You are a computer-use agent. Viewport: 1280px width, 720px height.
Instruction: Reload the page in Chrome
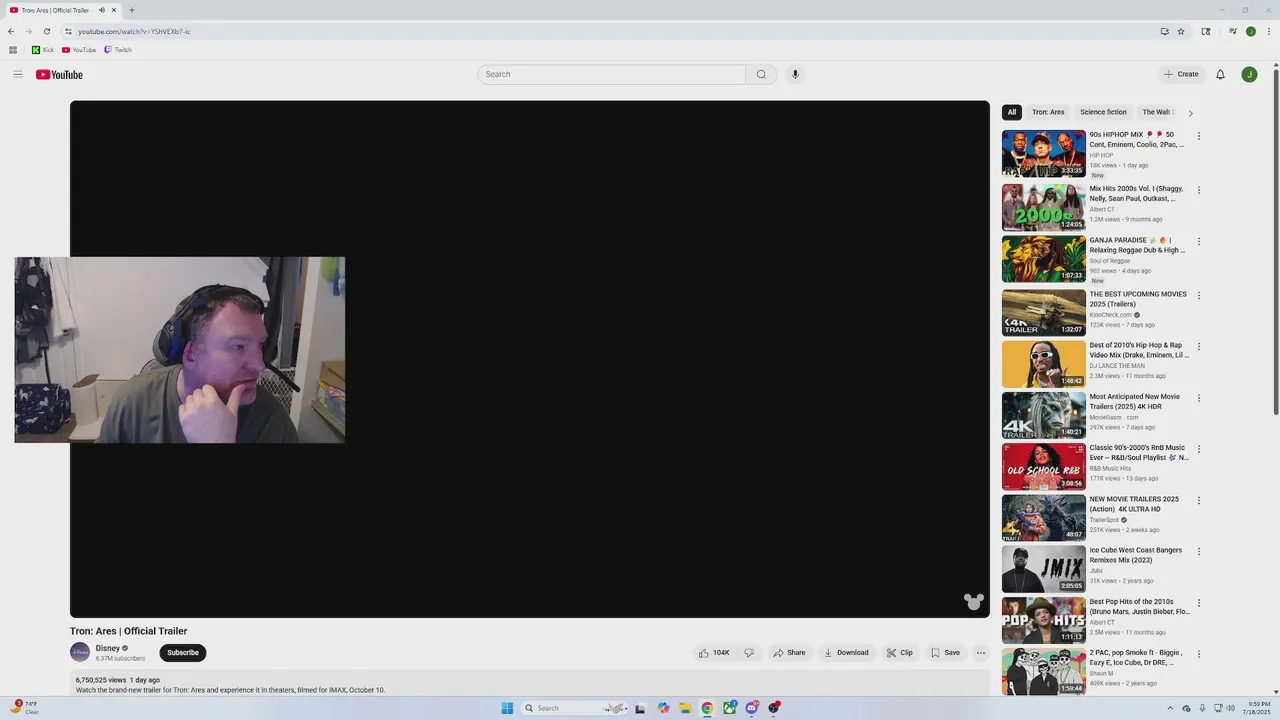click(x=47, y=31)
